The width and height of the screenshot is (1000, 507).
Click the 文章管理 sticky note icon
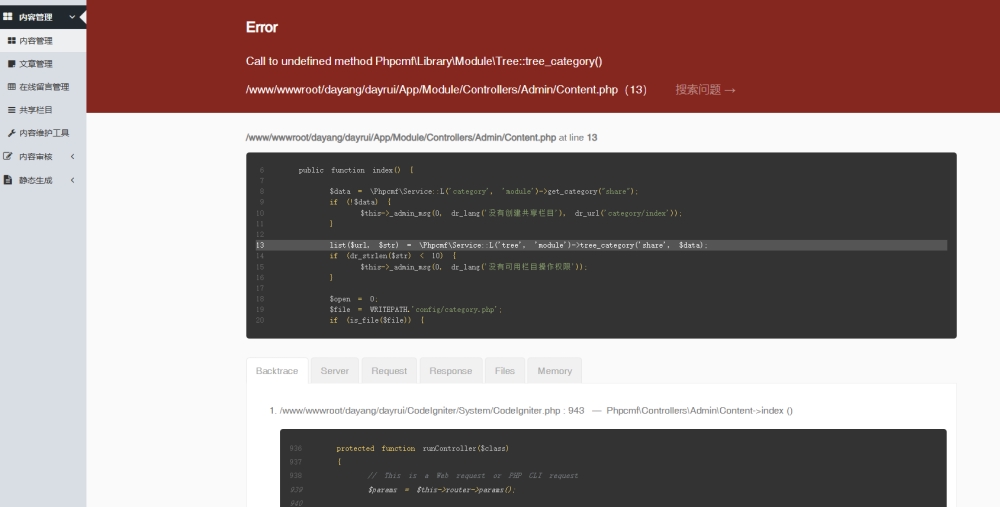pos(12,64)
